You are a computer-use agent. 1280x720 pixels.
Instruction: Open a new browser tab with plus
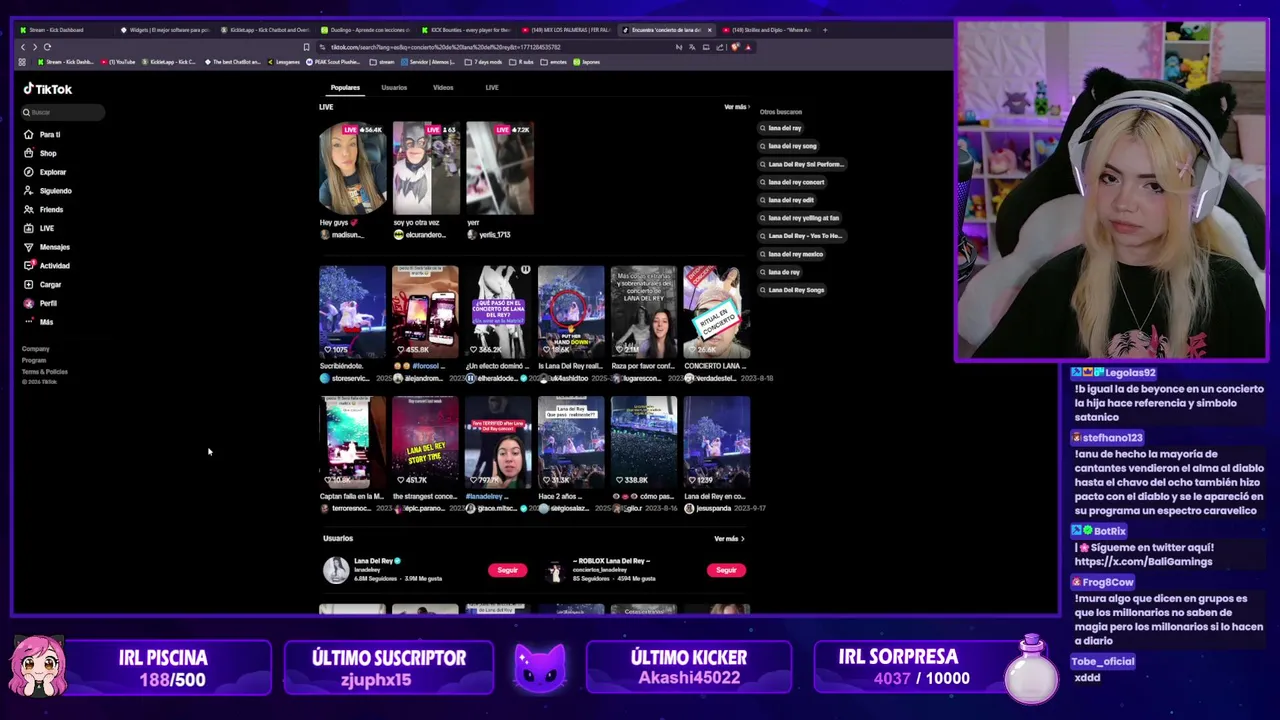tap(825, 30)
